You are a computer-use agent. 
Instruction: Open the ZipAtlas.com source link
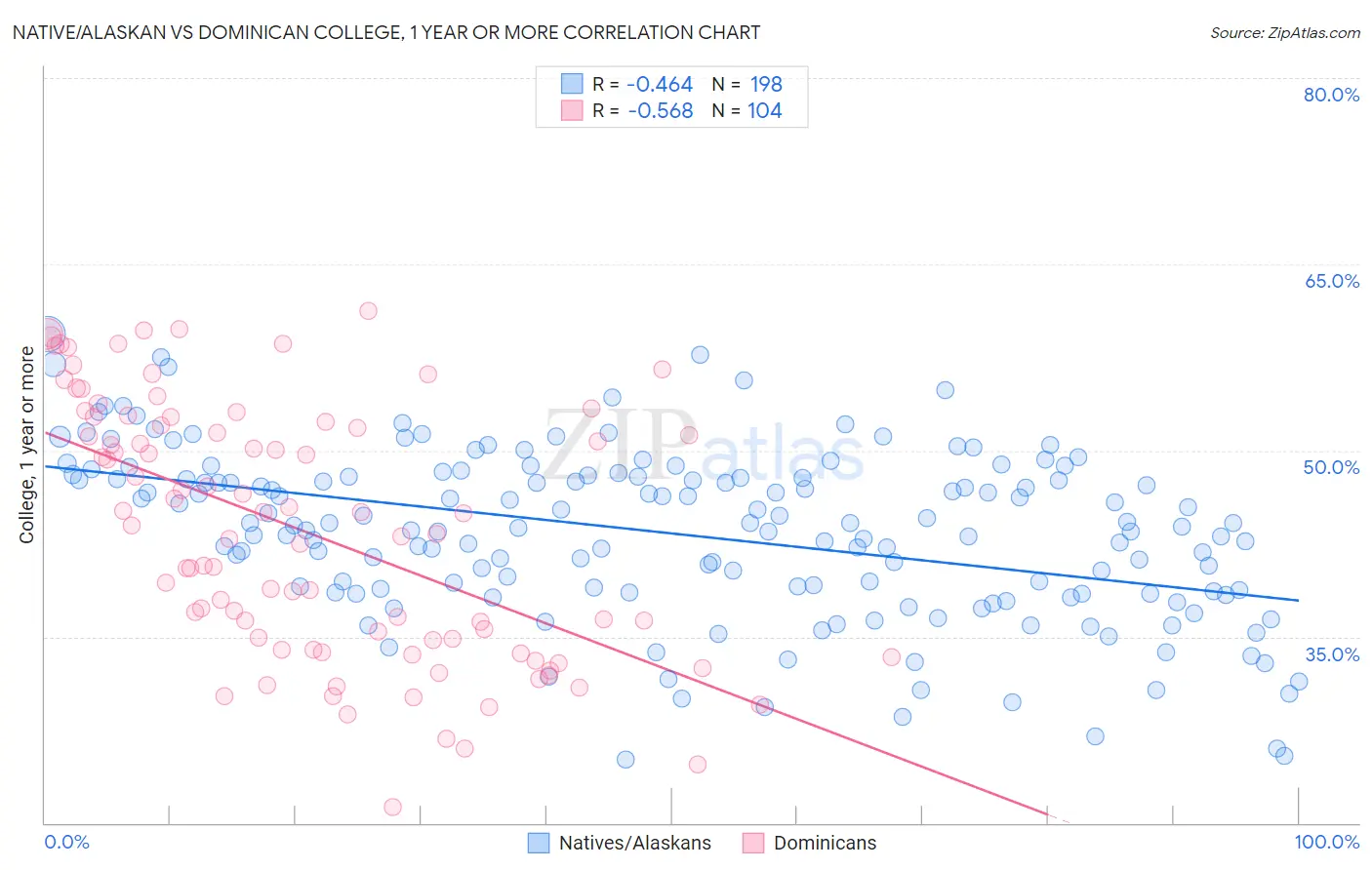click(1285, 32)
